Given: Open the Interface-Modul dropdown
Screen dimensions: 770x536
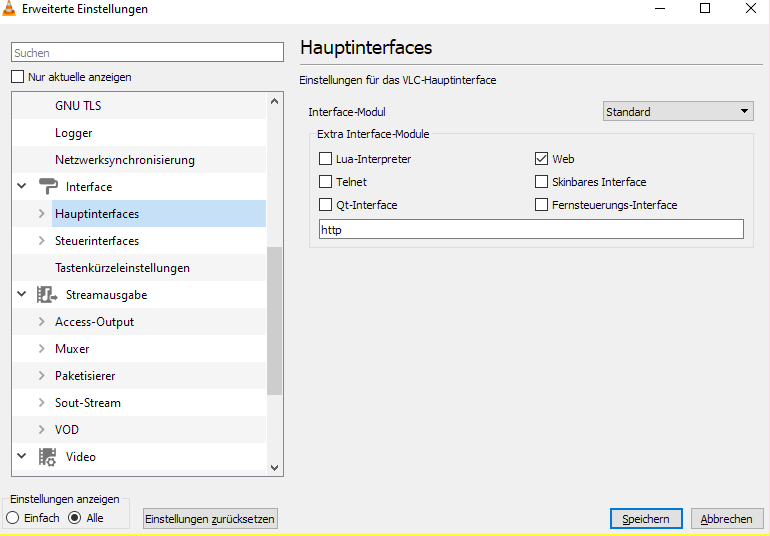Looking at the screenshot, I should (x=678, y=112).
